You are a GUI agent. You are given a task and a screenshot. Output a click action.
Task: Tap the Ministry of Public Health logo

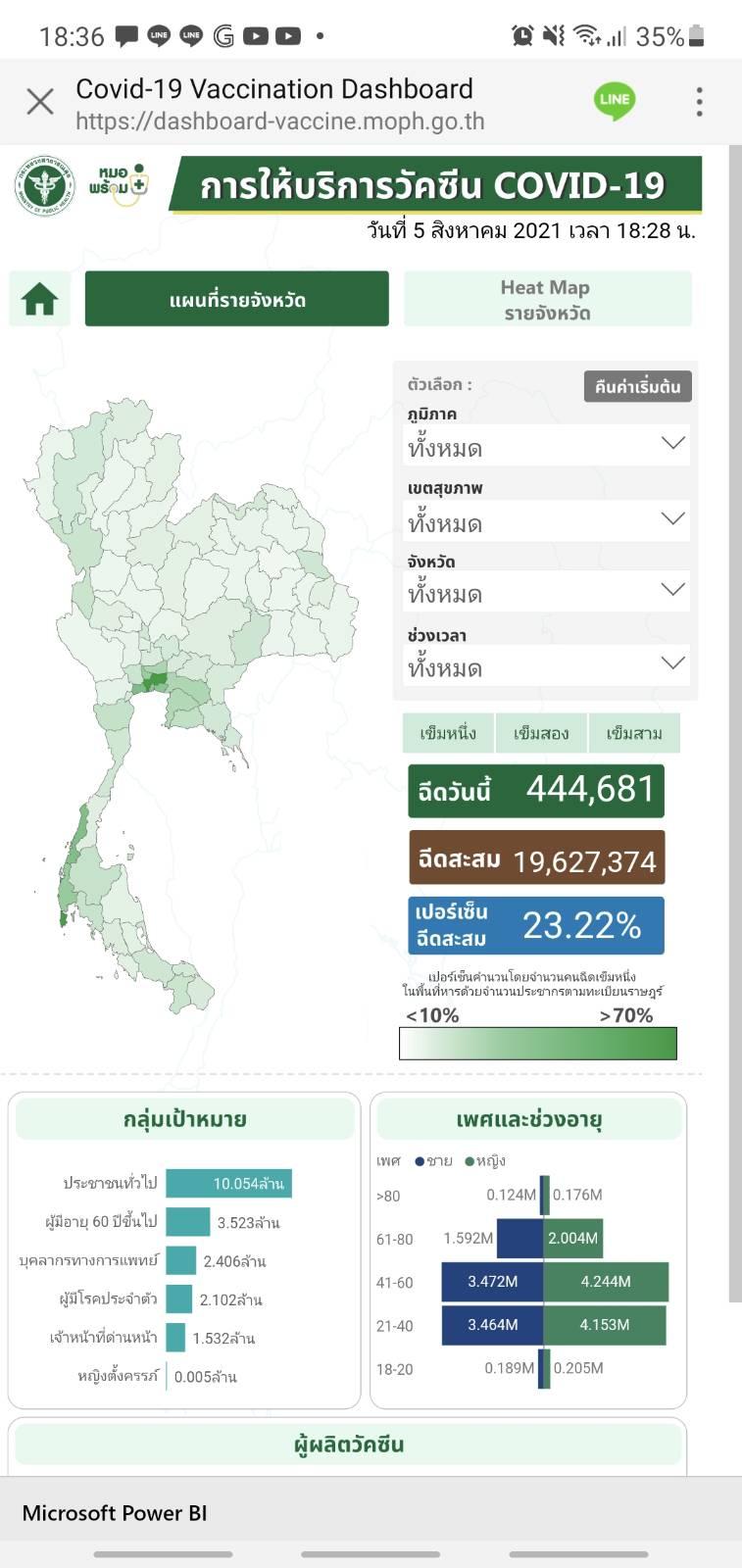click(44, 186)
